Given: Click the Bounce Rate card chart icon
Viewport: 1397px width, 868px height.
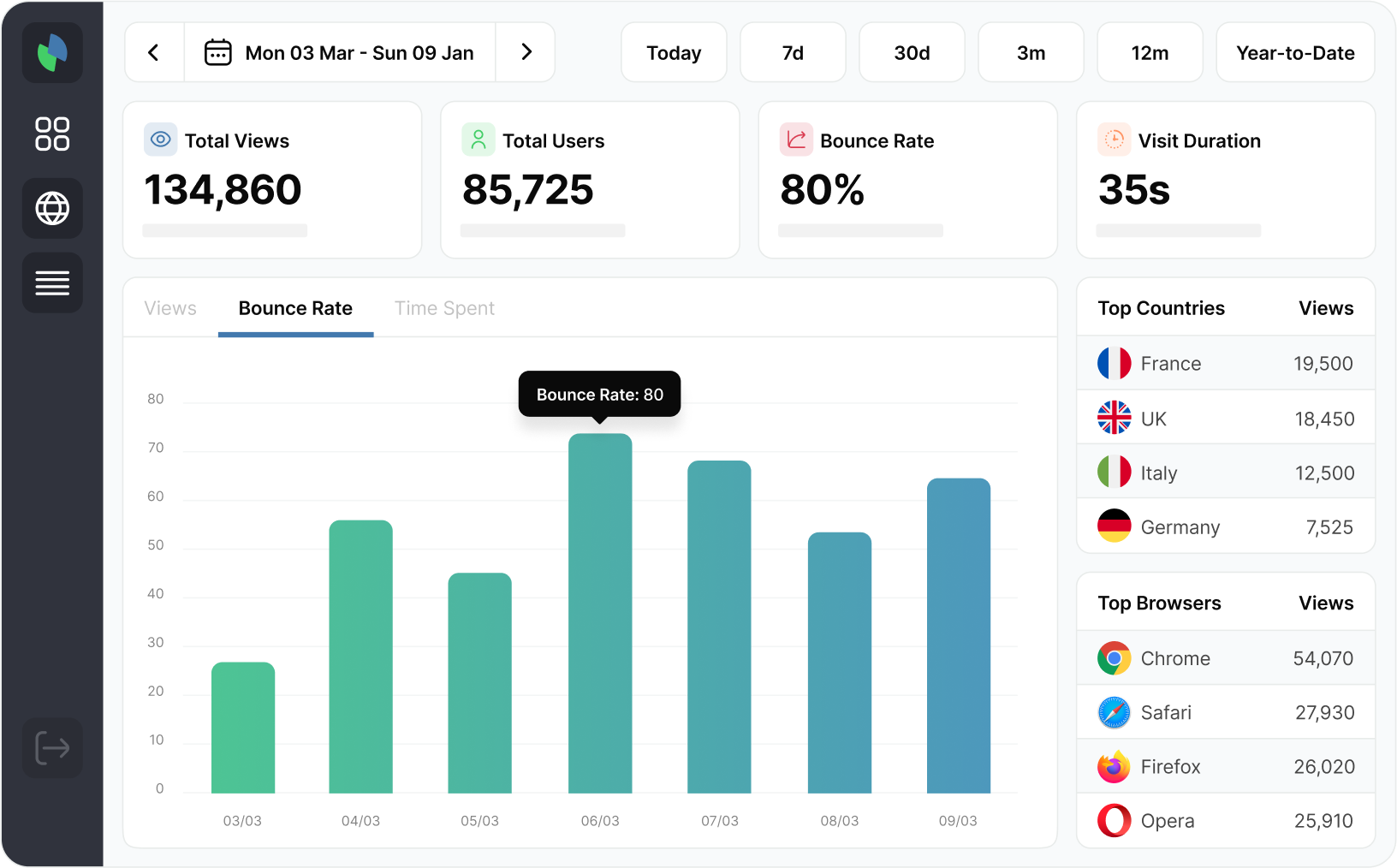Looking at the screenshot, I should coord(796,139).
